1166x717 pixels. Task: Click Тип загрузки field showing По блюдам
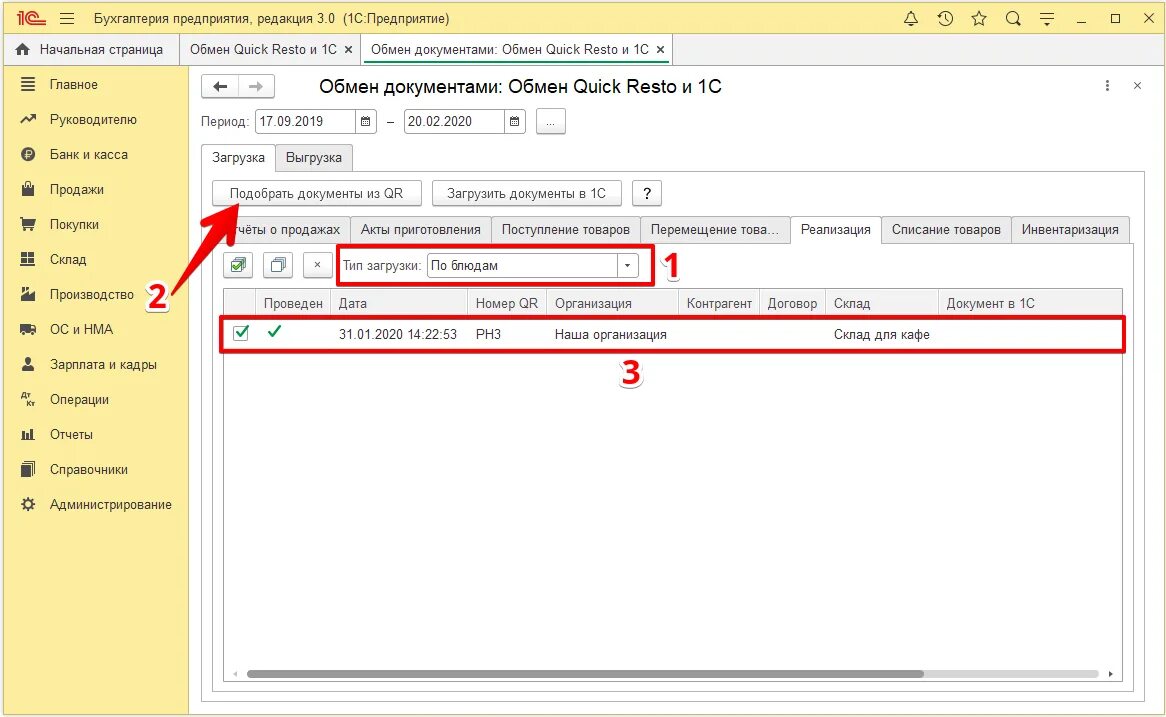click(x=522, y=266)
